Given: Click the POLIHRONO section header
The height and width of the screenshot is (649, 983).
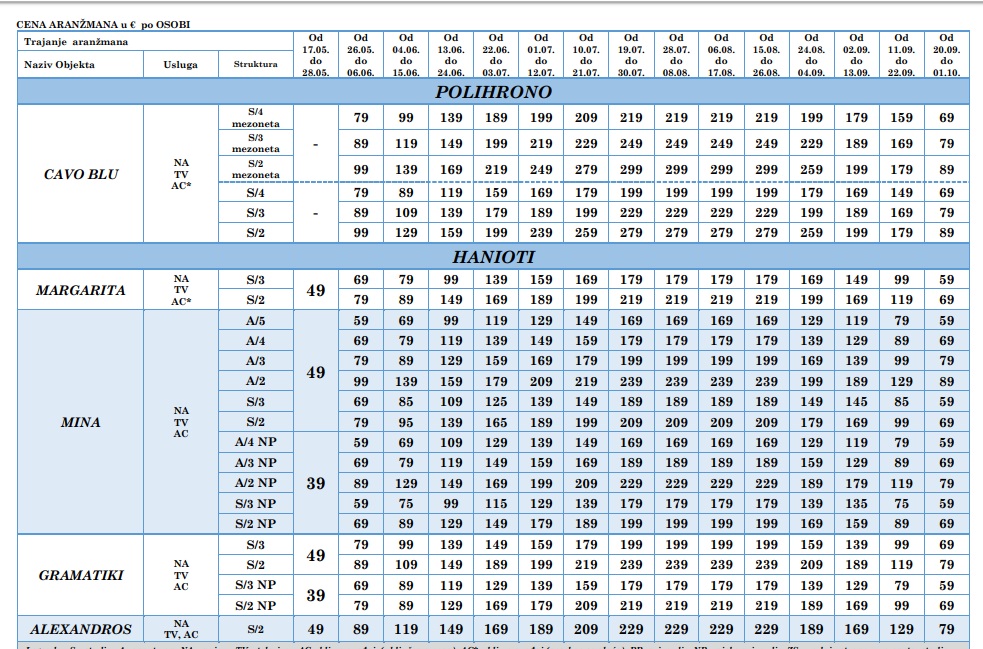Looking at the screenshot, I should click(492, 92).
